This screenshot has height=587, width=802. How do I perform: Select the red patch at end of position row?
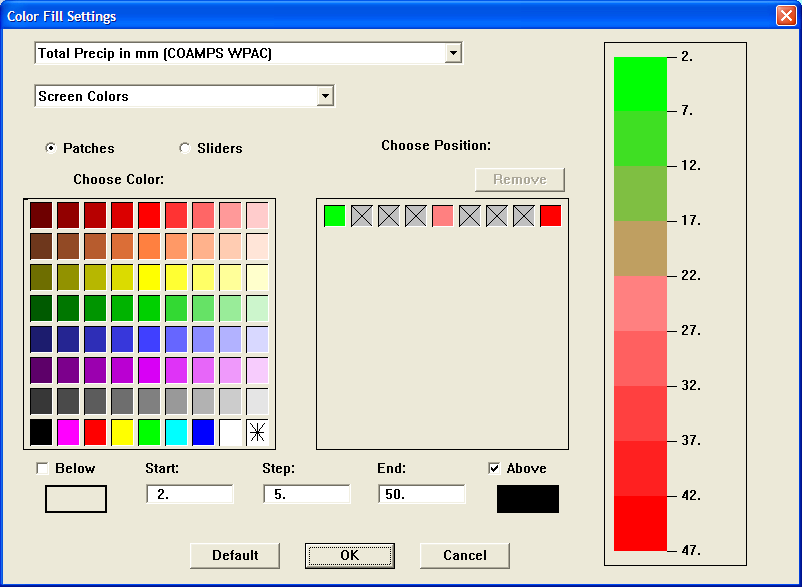pos(551,214)
